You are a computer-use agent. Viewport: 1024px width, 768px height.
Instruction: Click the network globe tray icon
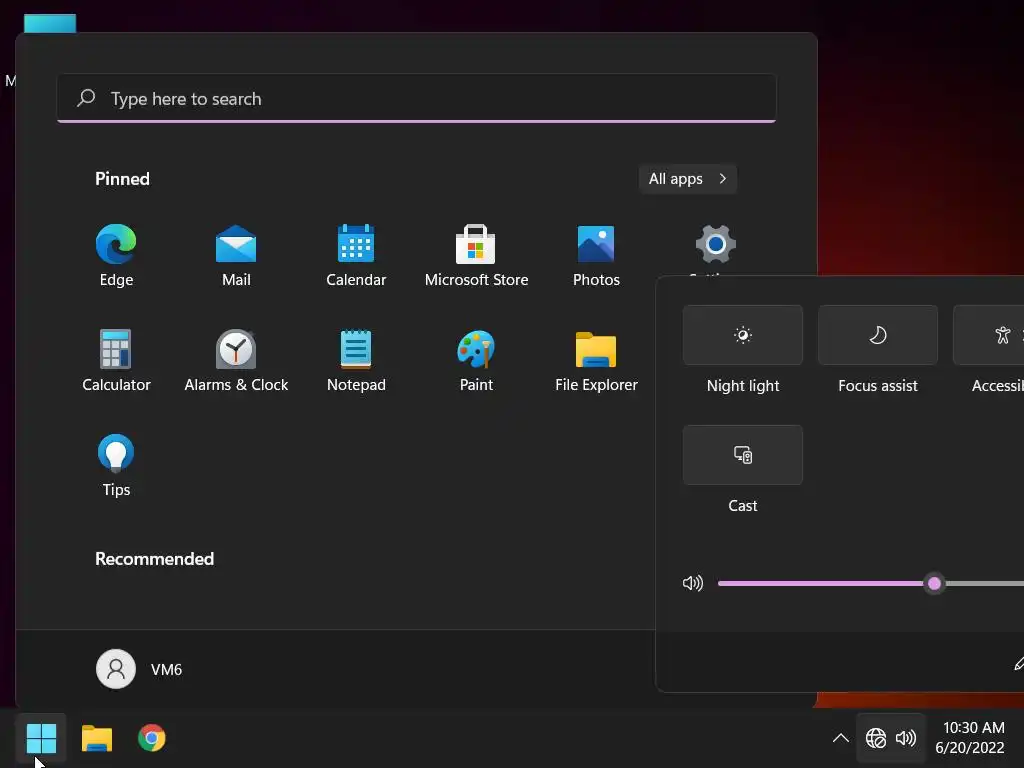point(876,739)
